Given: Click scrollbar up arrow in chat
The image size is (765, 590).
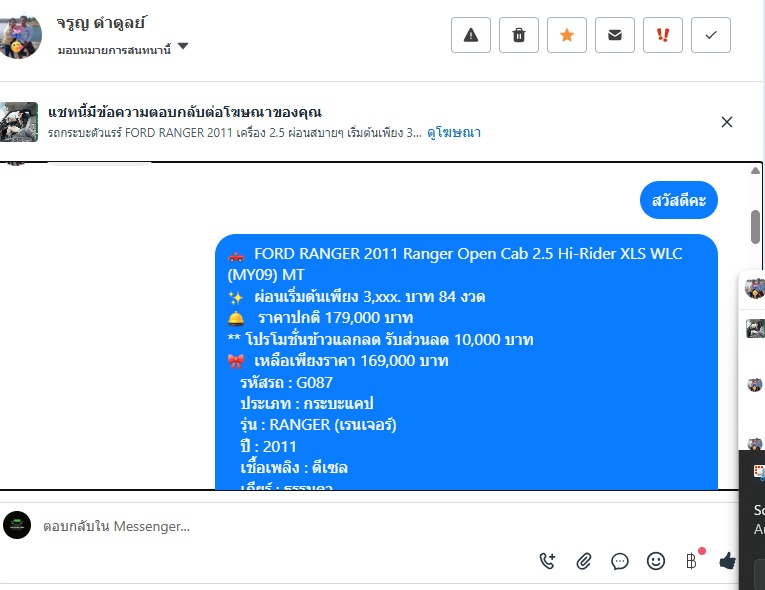Looking at the screenshot, I should pyautogui.click(x=755, y=170).
